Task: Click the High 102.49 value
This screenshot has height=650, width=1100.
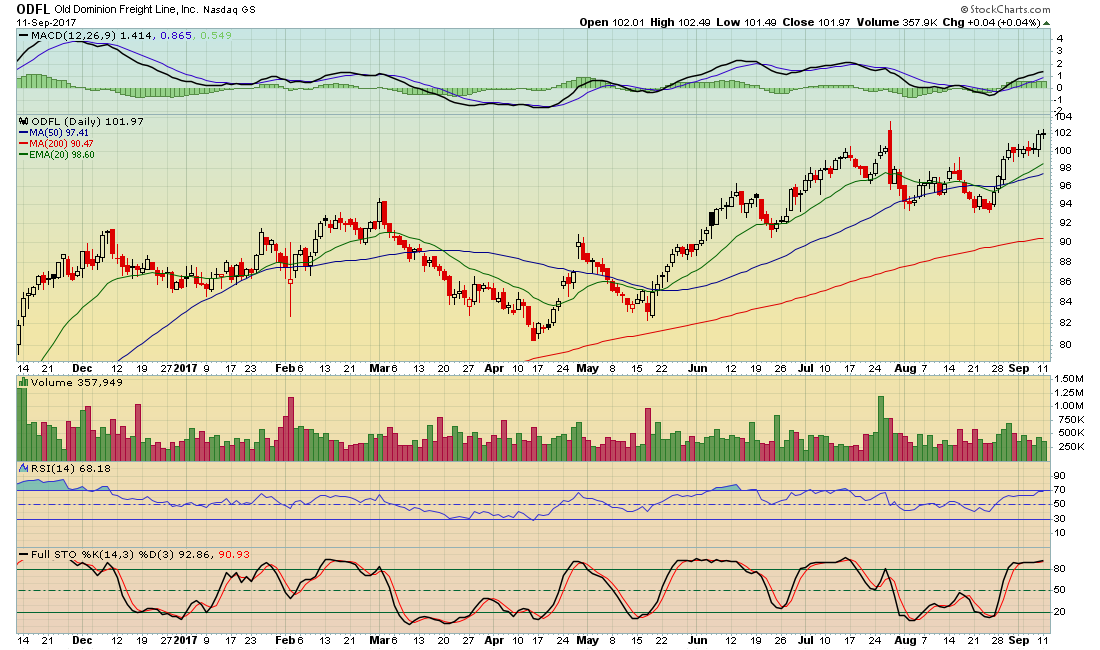Action: (680, 22)
